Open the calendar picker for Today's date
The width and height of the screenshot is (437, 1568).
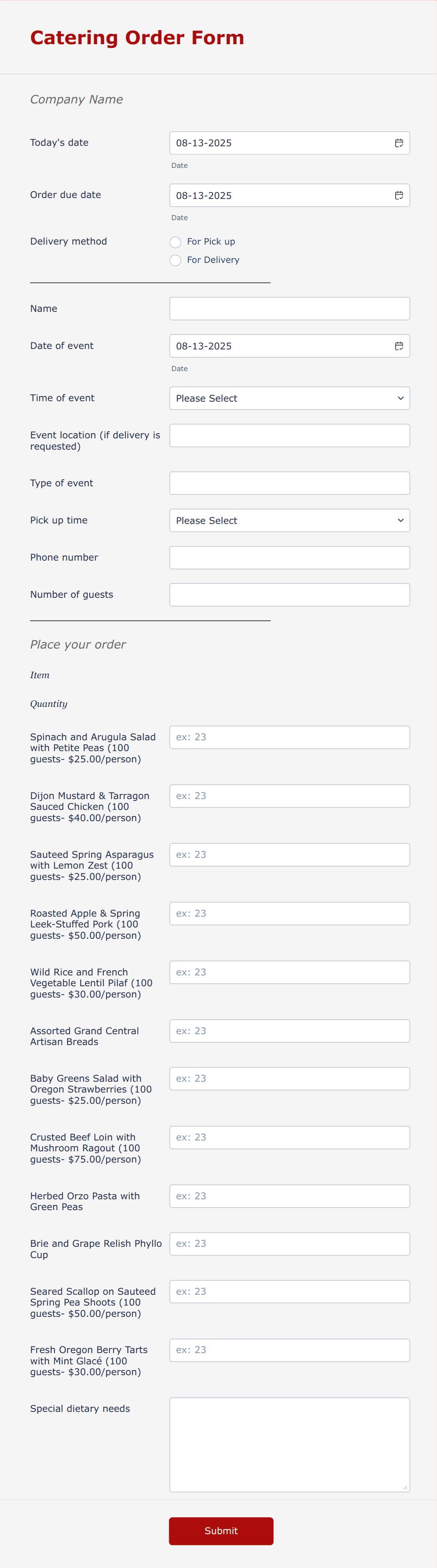click(399, 143)
